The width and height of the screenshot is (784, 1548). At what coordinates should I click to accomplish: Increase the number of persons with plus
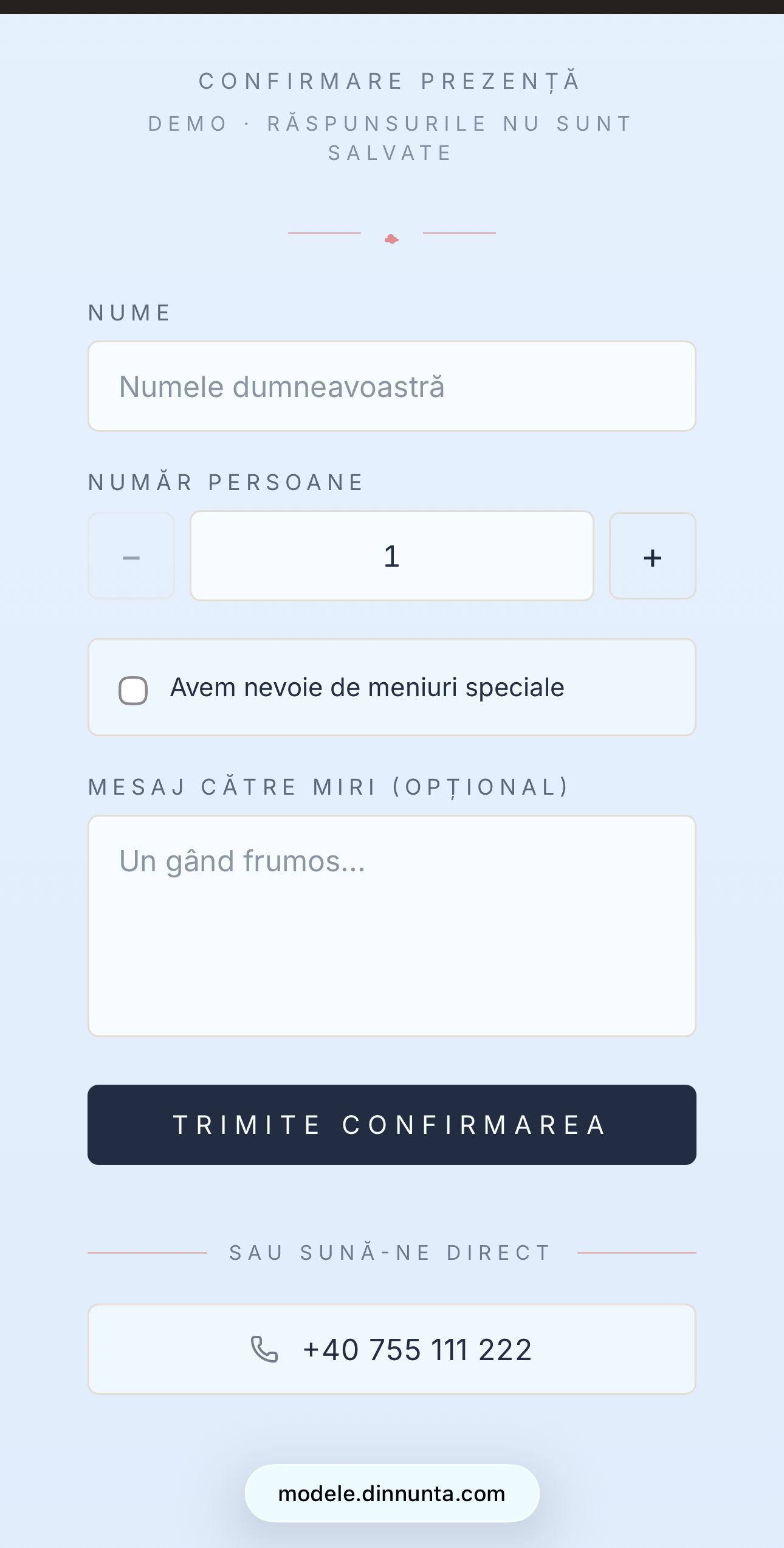coord(653,556)
